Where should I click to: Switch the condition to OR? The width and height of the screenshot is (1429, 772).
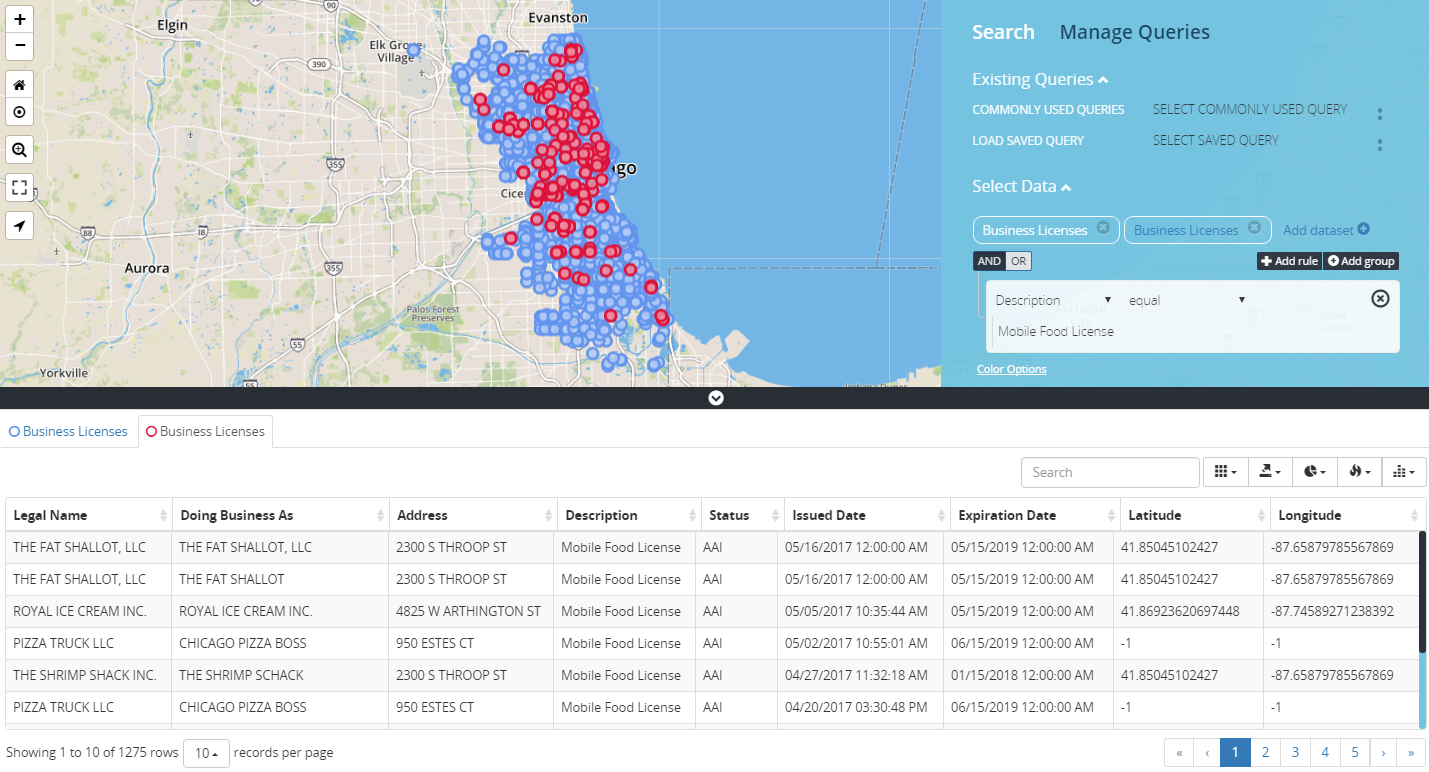coord(1018,261)
